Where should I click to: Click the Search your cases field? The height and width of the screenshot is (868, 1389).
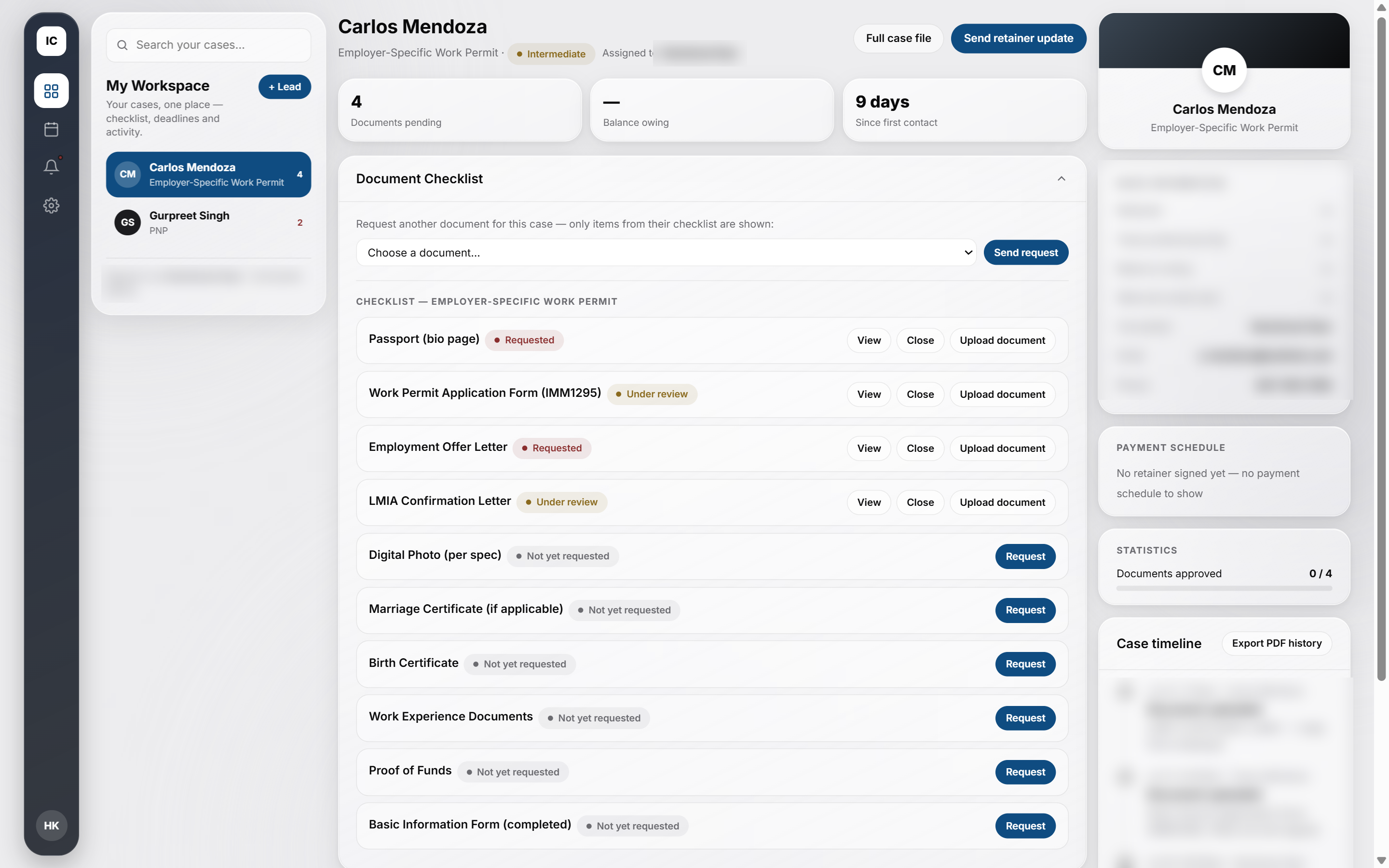coord(208,45)
